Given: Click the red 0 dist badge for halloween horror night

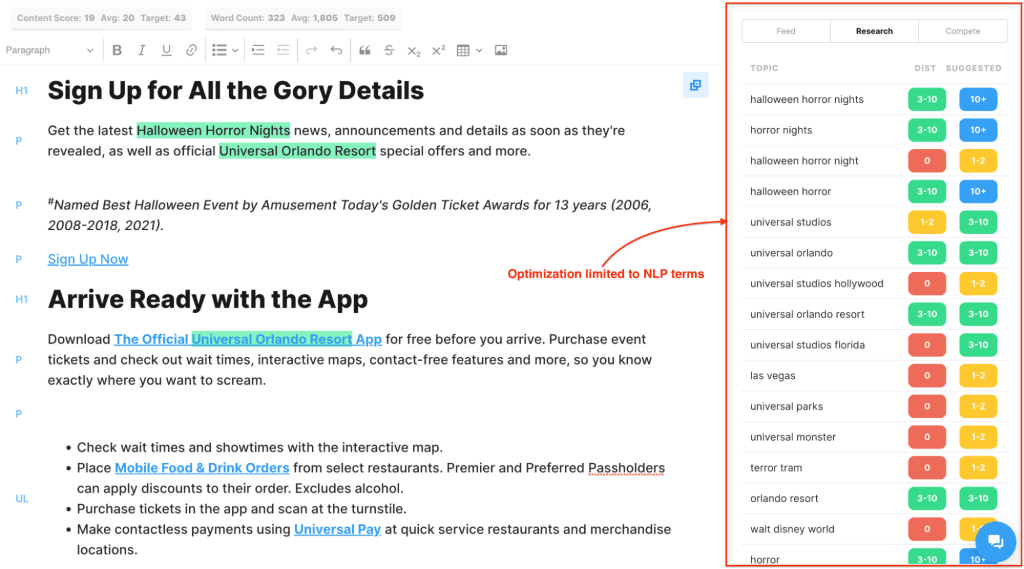Looking at the screenshot, I should (927, 161).
